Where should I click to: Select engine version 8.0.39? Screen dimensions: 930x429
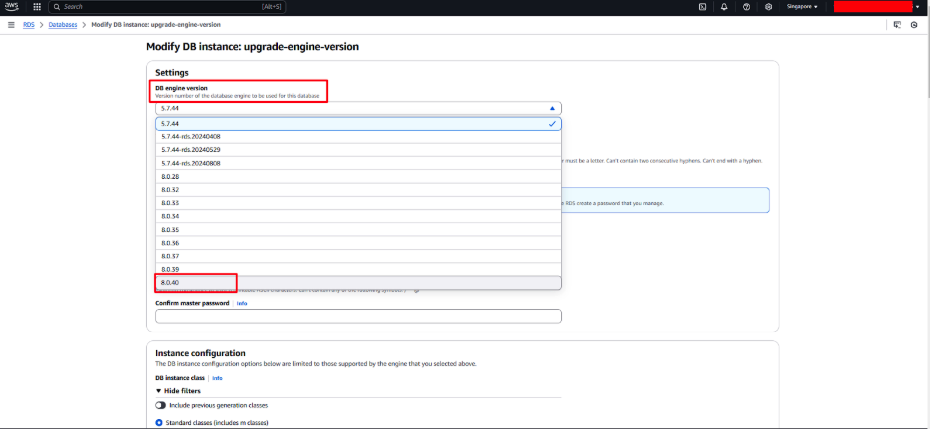click(x=358, y=269)
